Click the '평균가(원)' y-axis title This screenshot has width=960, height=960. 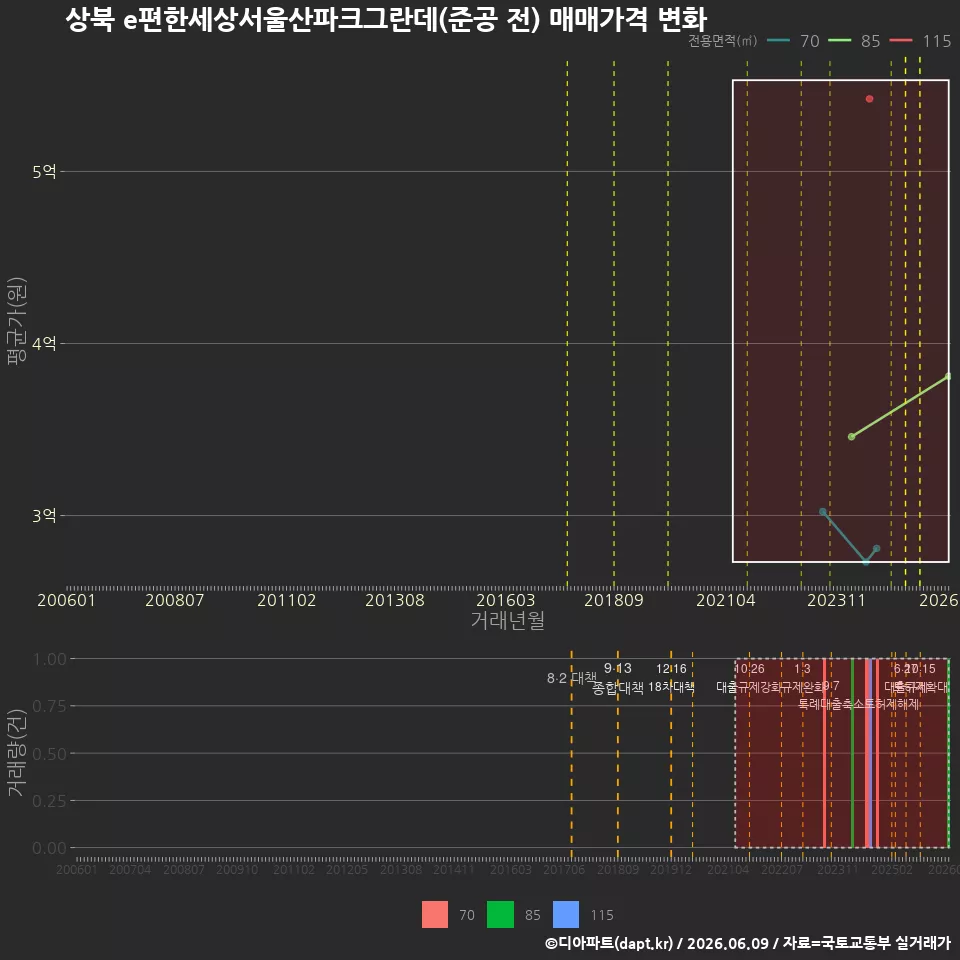17,321
